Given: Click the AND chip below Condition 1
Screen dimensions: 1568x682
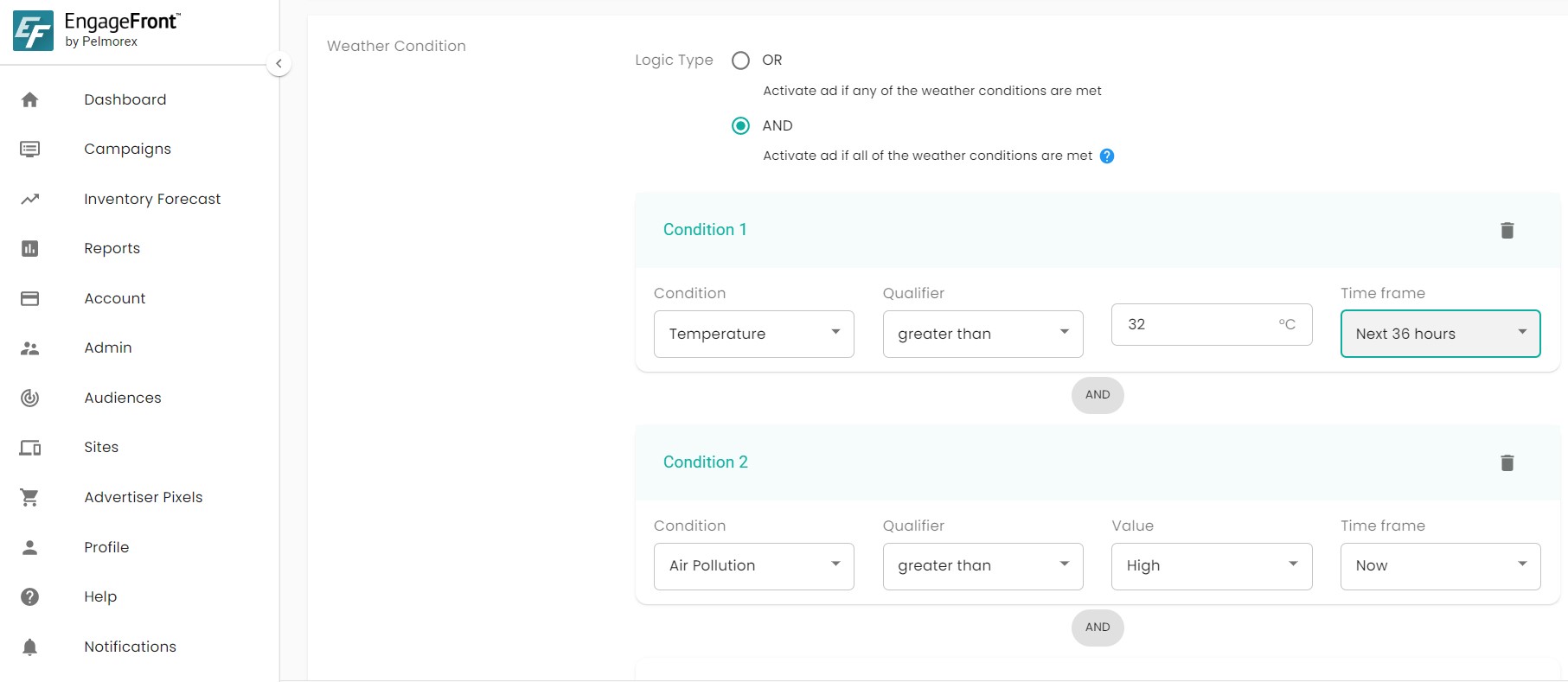Looking at the screenshot, I should coord(1098,395).
